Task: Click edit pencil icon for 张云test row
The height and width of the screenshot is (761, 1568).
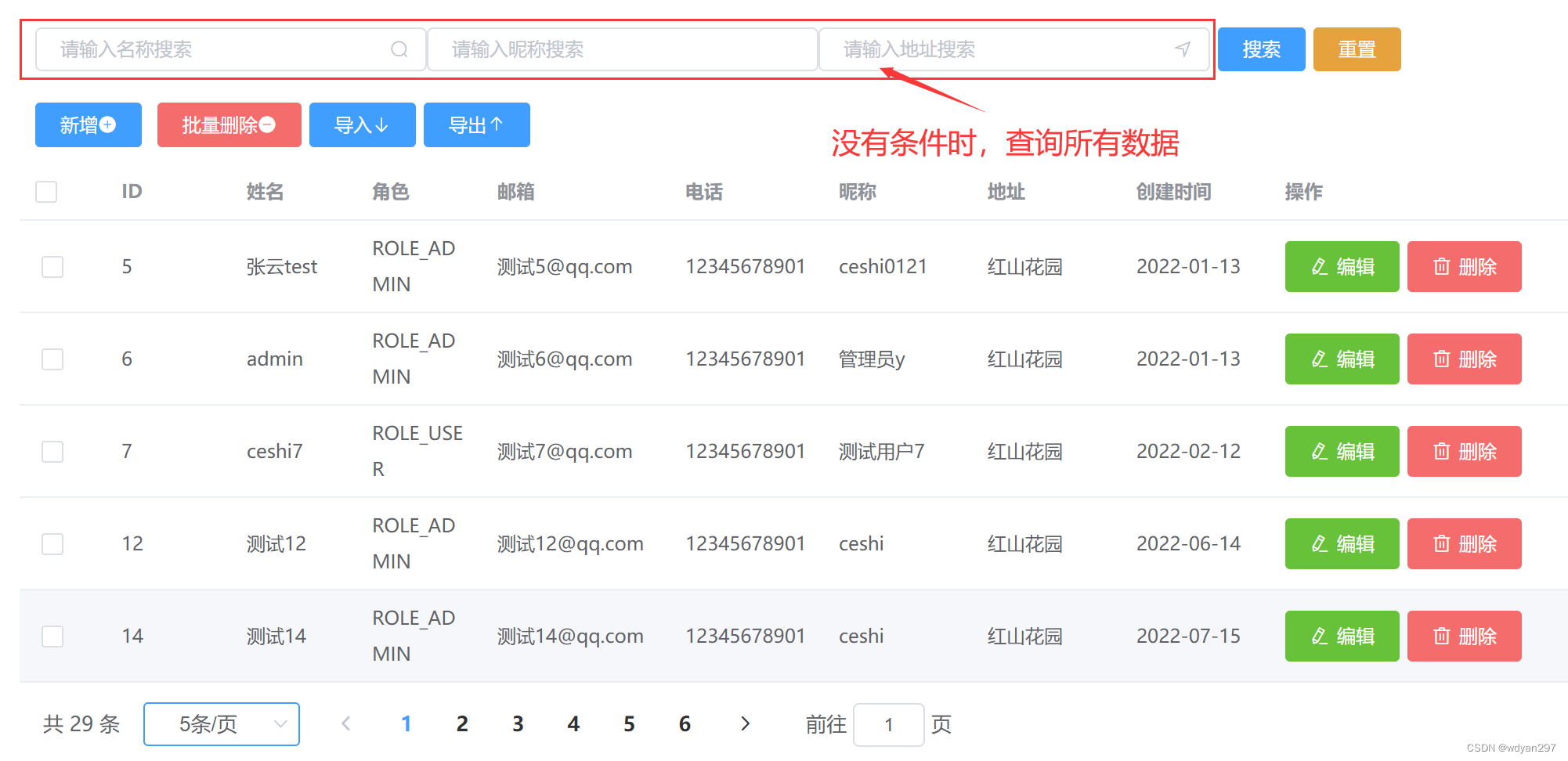Action: pos(1320,267)
